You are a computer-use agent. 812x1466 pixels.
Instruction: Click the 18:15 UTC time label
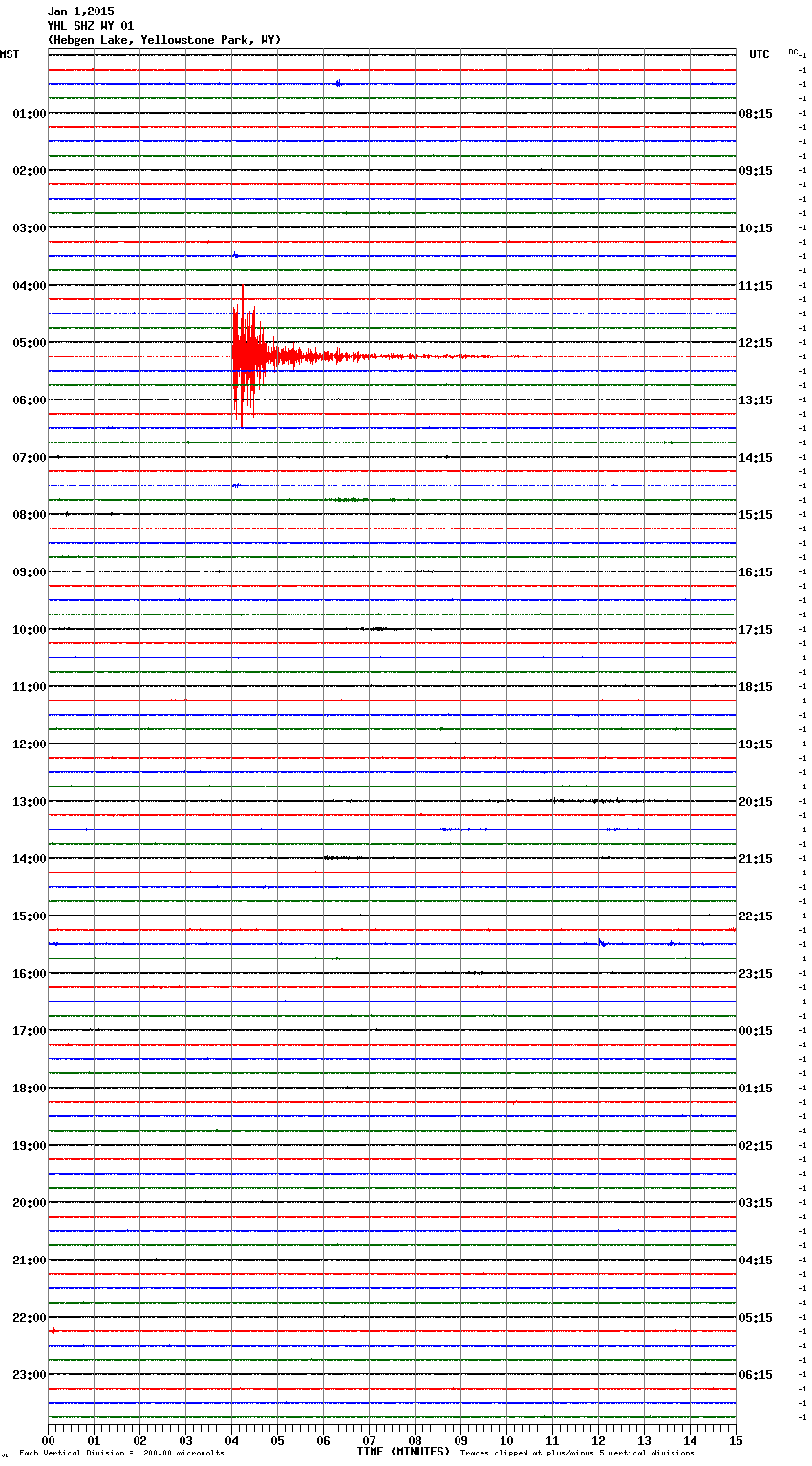point(756,687)
